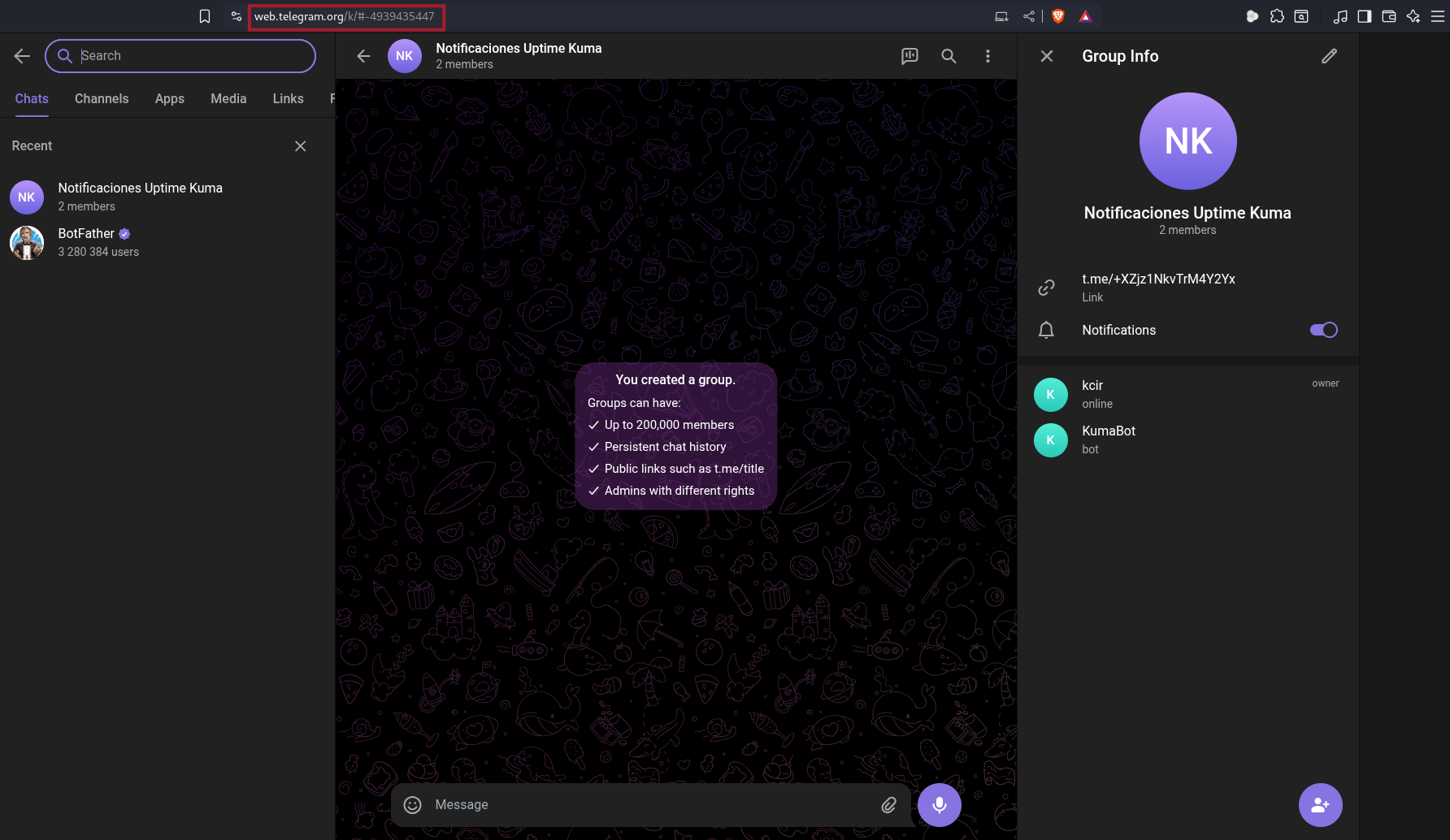The image size is (1450, 840).
Task: Close the Group Info panel
Action: click(1047, 56)
